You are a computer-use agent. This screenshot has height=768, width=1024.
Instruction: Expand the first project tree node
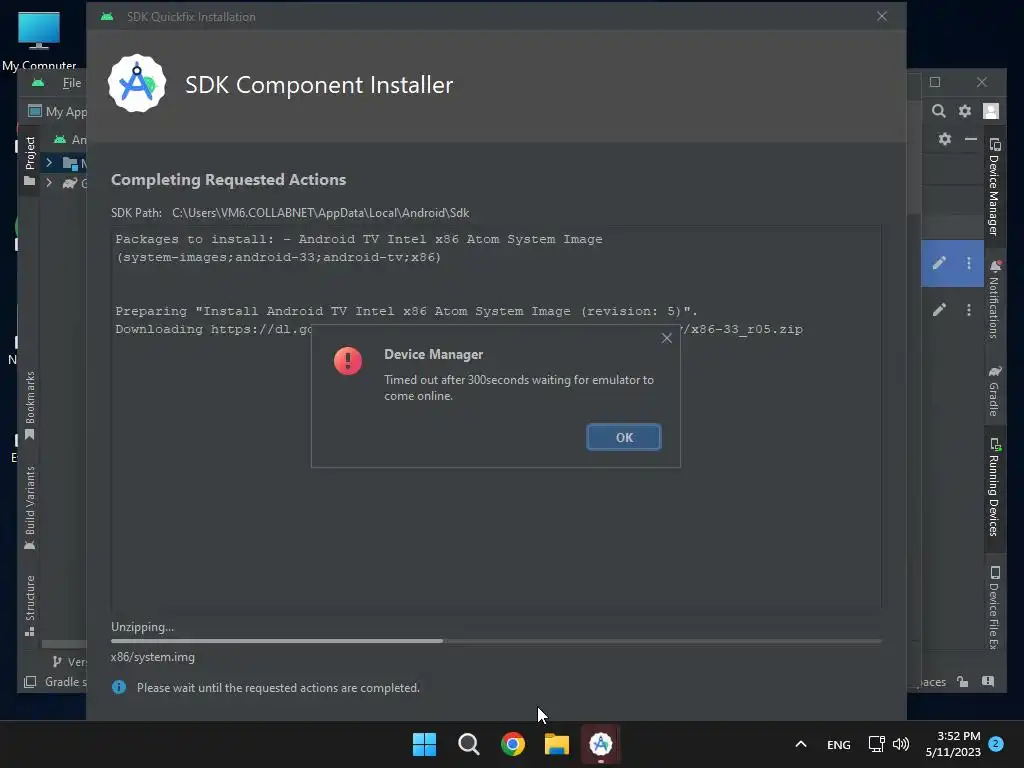tap(49, 163)
